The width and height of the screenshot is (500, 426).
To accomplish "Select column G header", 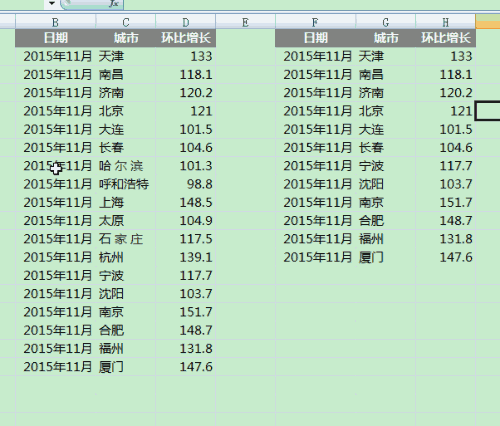I will click(386, 22).
